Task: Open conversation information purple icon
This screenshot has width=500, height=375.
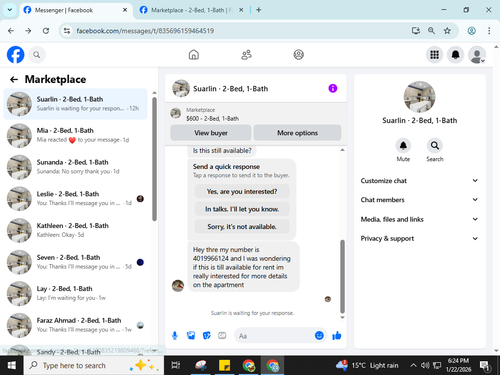Action: point(333,88)
